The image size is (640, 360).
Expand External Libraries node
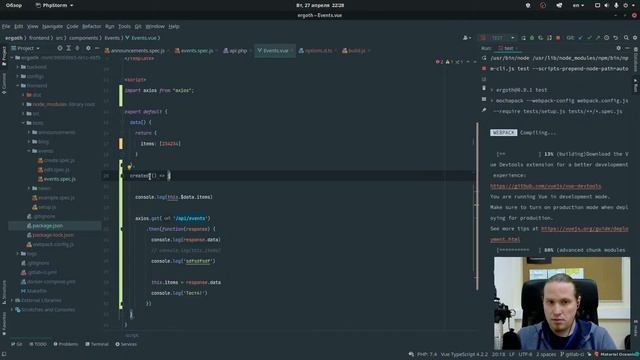(12, 300)
